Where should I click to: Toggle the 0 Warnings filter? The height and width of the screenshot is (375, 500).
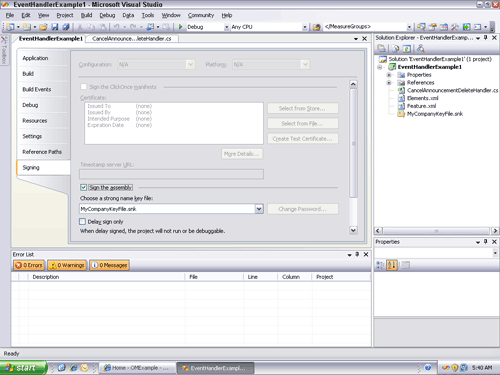tap(67, 265)
